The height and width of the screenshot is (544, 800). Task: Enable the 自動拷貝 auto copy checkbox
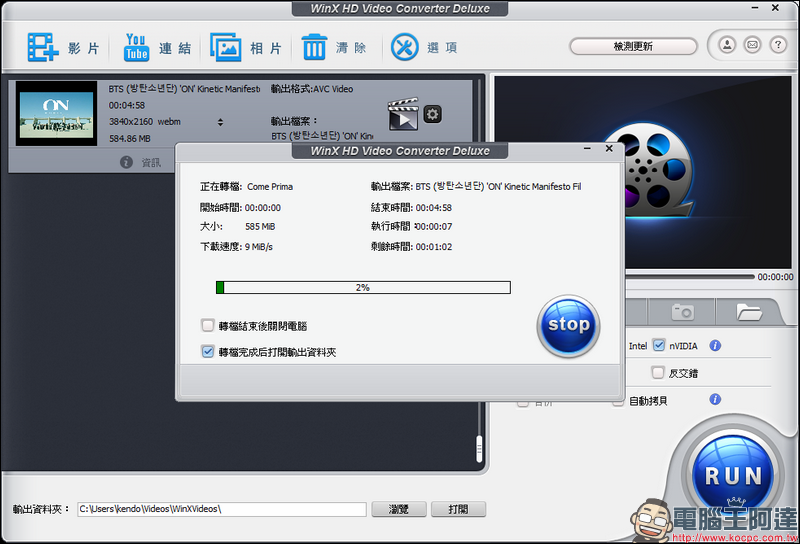[x=618, y=401]
